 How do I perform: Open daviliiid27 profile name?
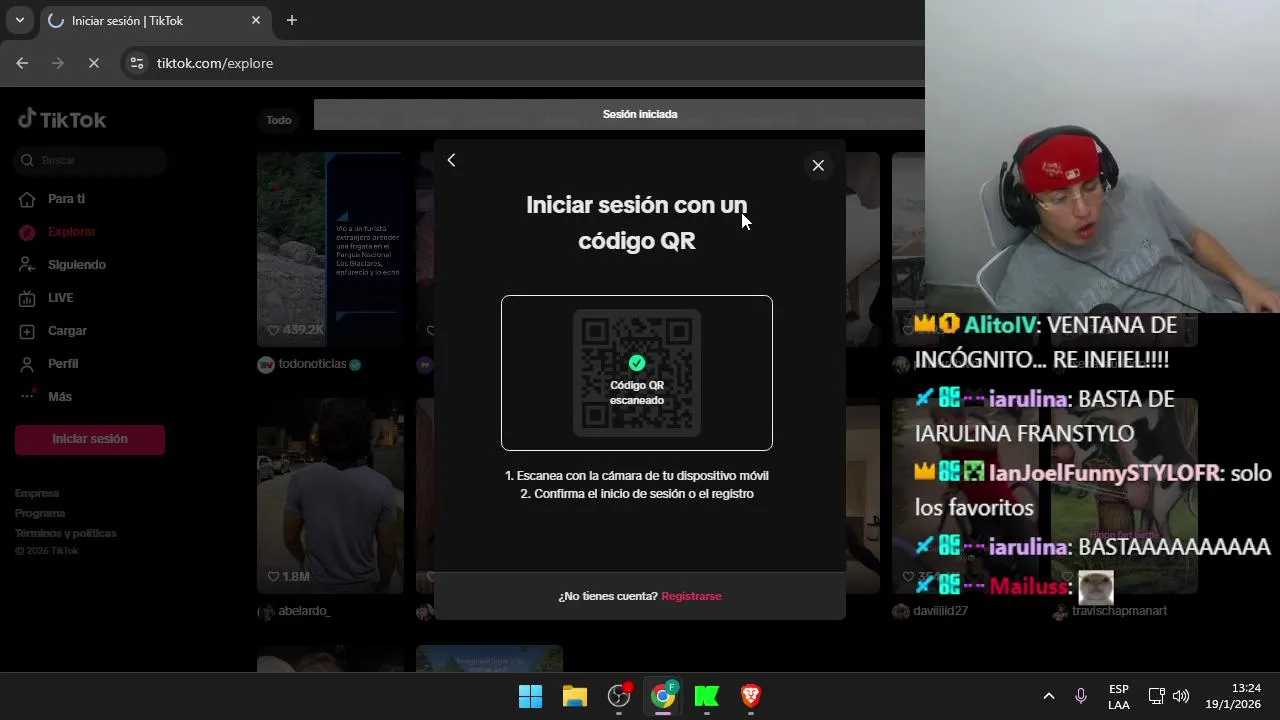940,611
